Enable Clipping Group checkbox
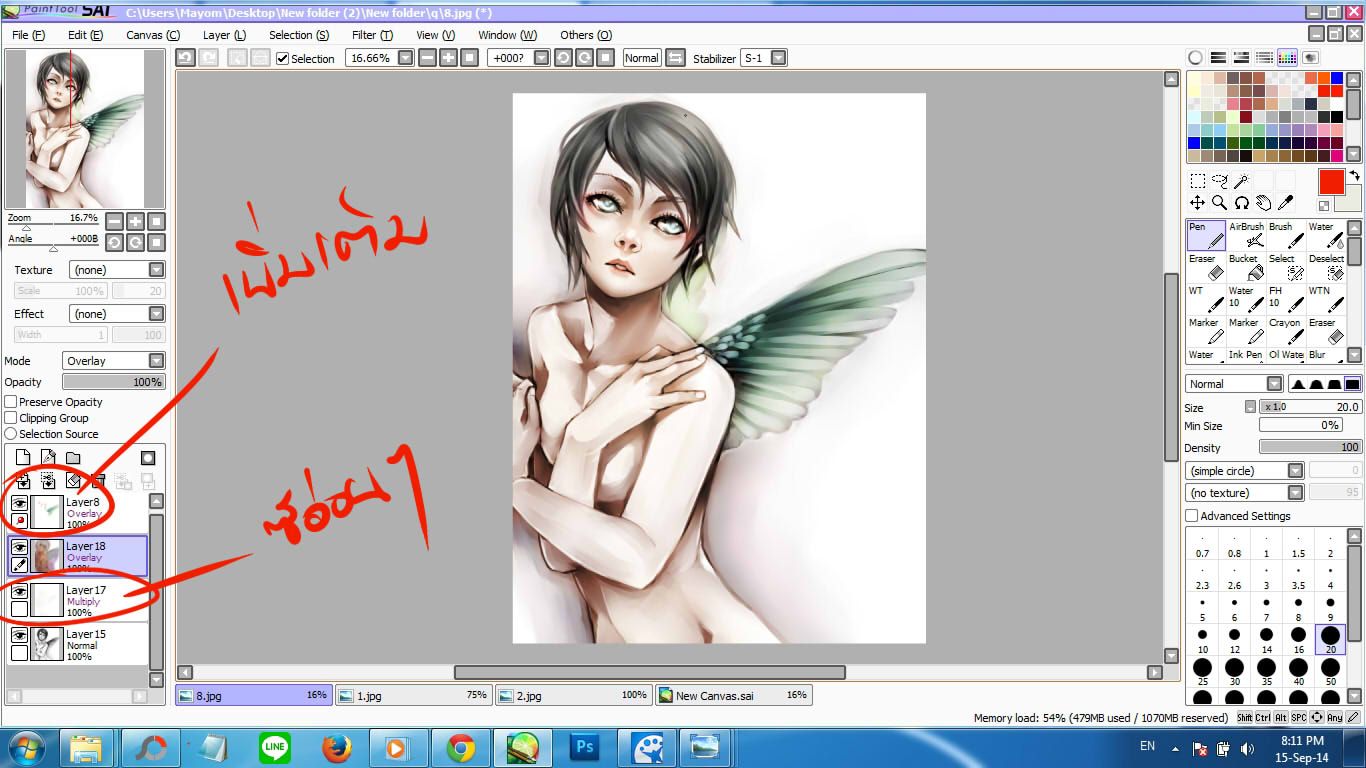This screenshot has height=768, width=1366. click(x=11, y=418)
